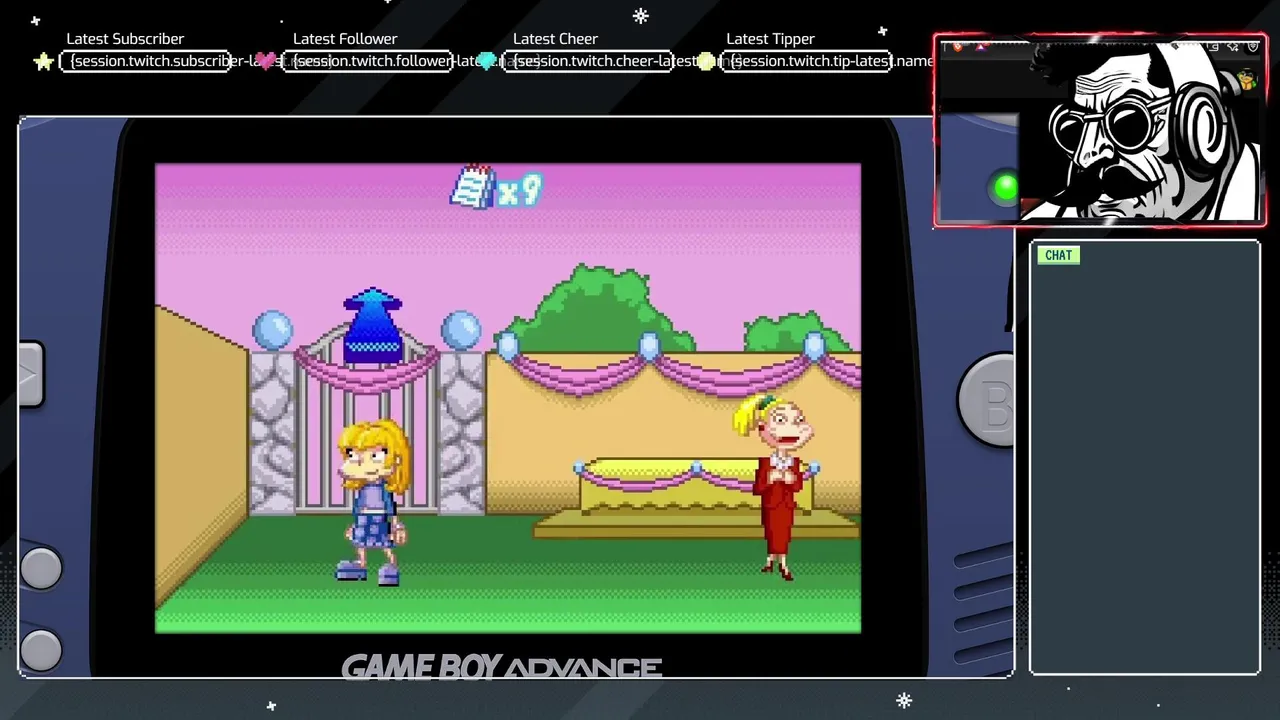Click the teal gem Latest Cheer icon
Screen dimensions: 1280x720
click(x=487, y=62)
